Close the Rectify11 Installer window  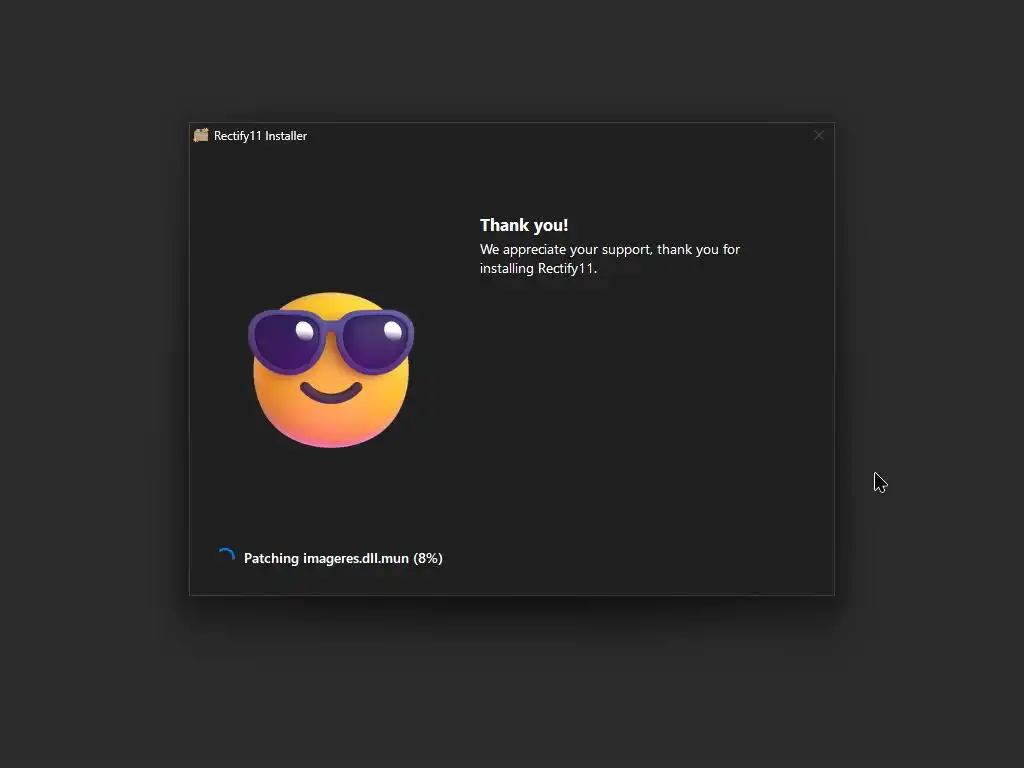pyautogui.click(x=818, y=135)
